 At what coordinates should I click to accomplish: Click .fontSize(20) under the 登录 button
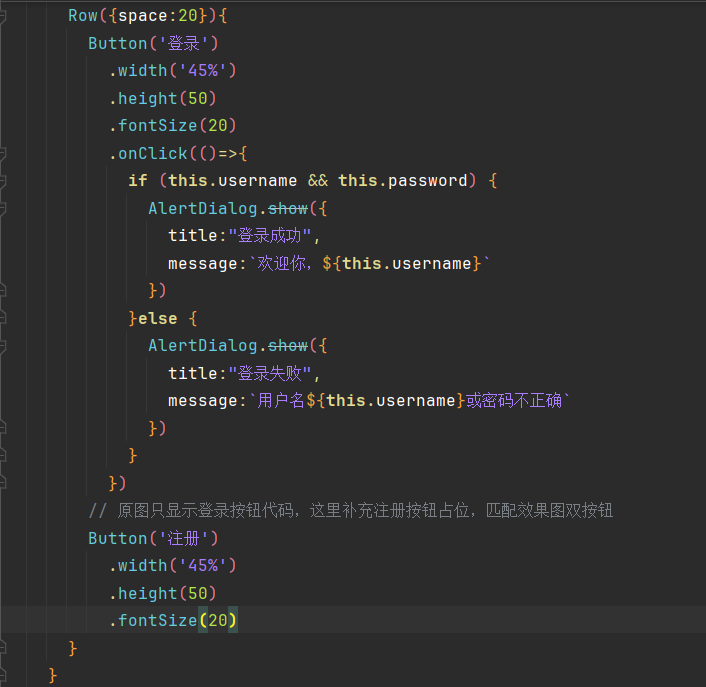pos(172,126)
